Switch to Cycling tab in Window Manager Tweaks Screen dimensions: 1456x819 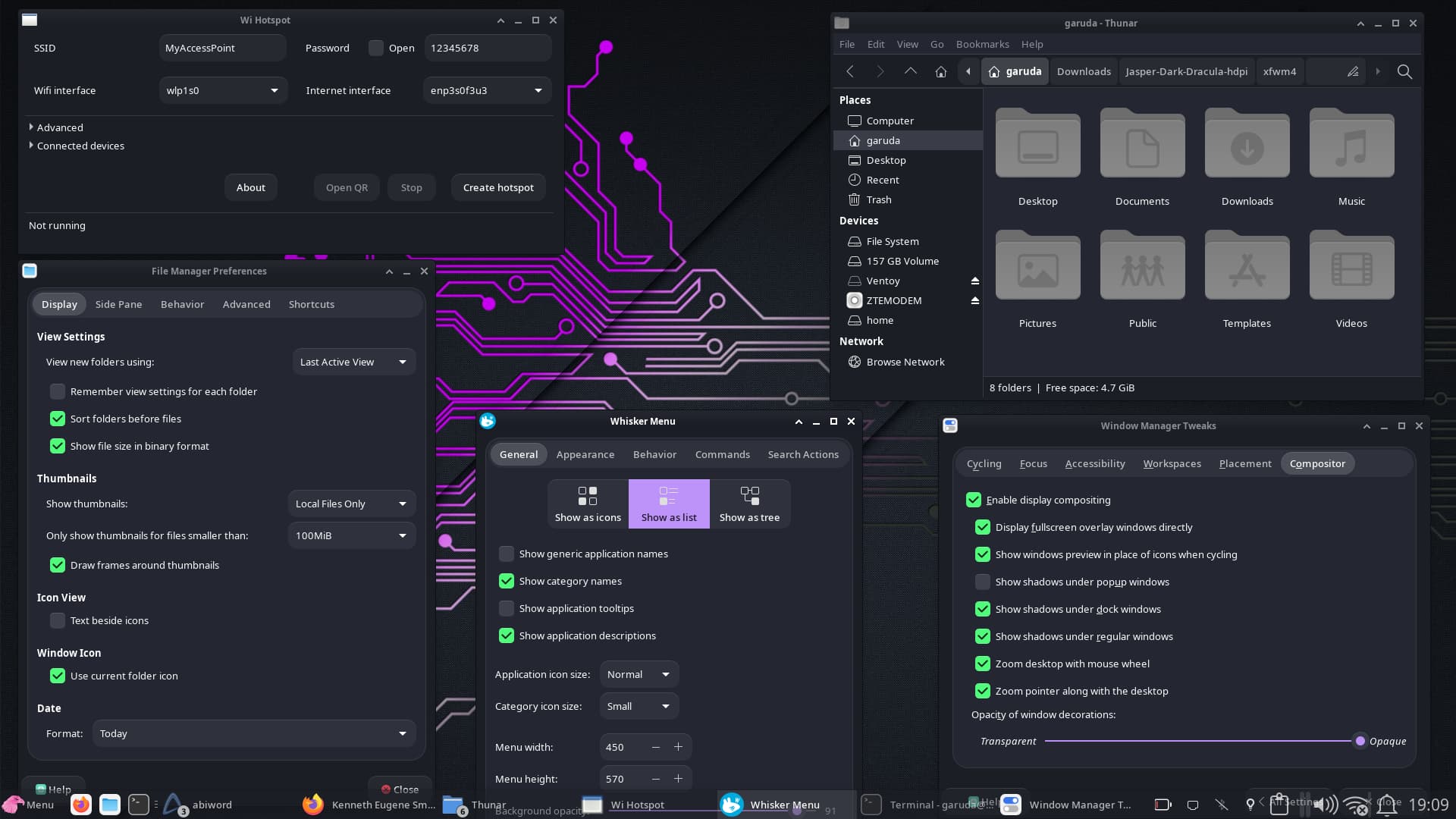click(x=984, y=463)
